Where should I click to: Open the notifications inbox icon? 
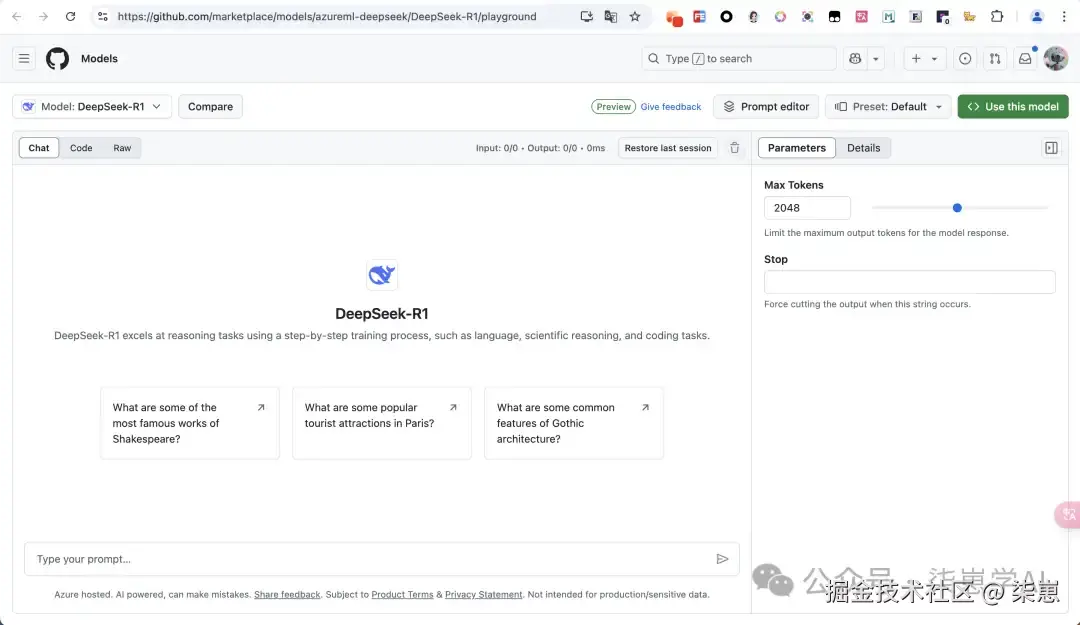(x=1025, y=59)
